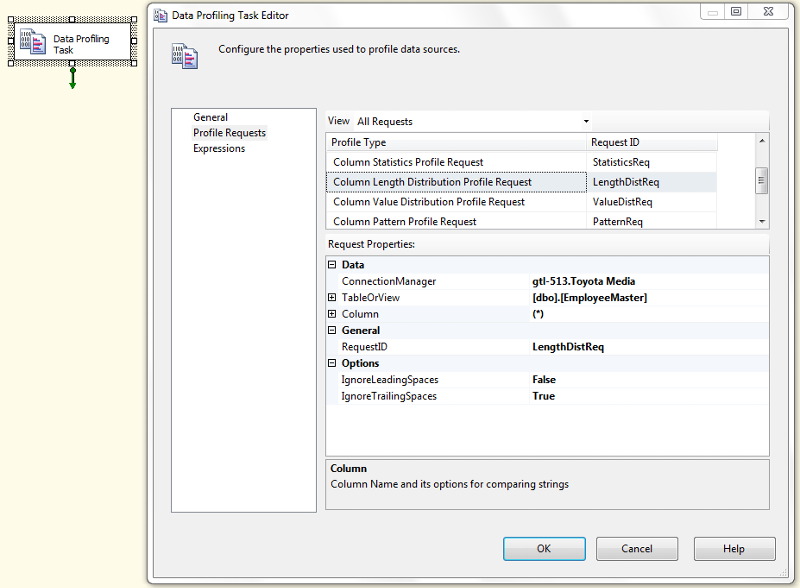
Task: Click the Cancel button
Action: pyautogui.click(x=637, y=549)
